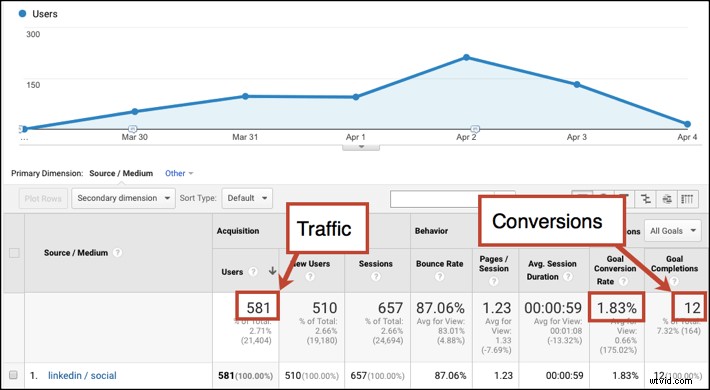Sort by Avg. Session Duration column header

[x=552, y=270]
